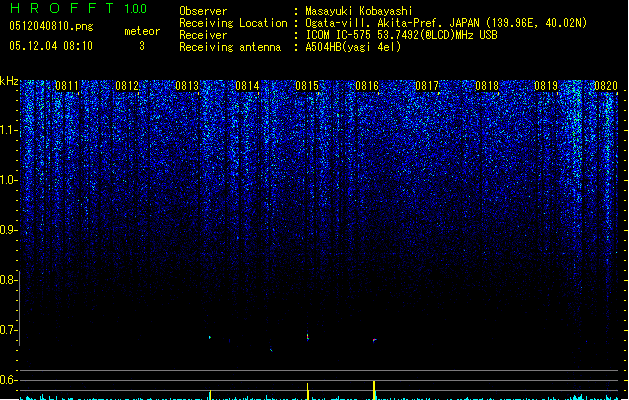This screenshot has height=400, width=629.
Task: Click the 0813 time marker
Action: [187, 86]
